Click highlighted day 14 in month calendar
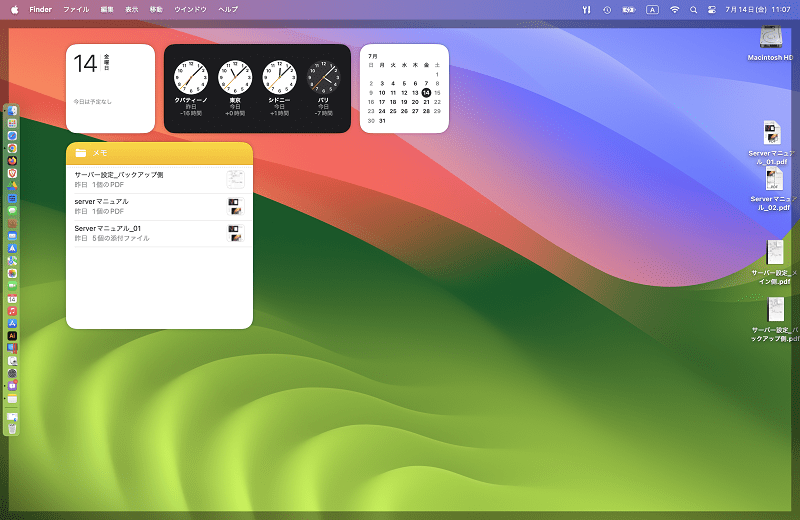The height and width of the screenshot is (520, 800). (x=426, y=93)
